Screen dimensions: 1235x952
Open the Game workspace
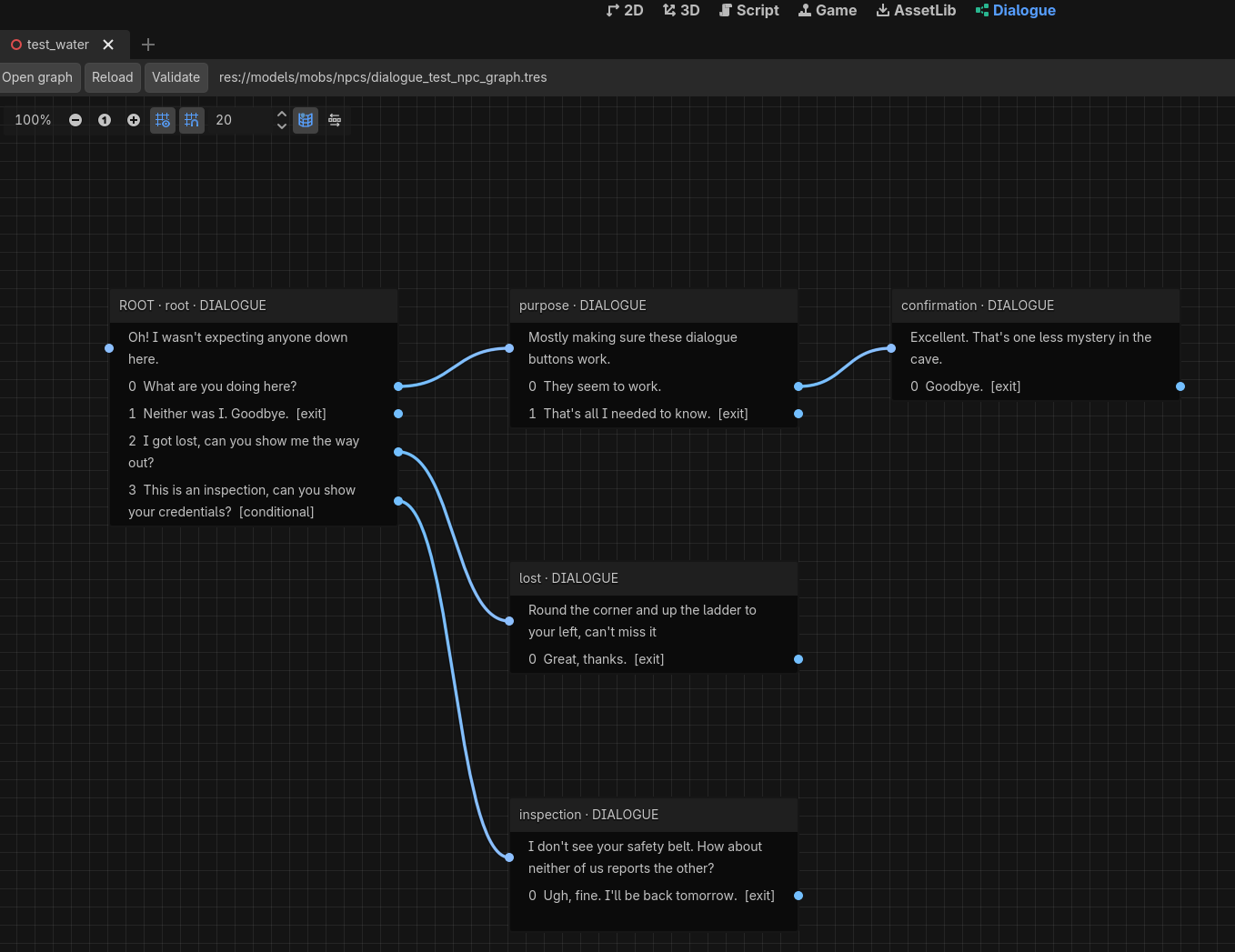tap(828, 10)
